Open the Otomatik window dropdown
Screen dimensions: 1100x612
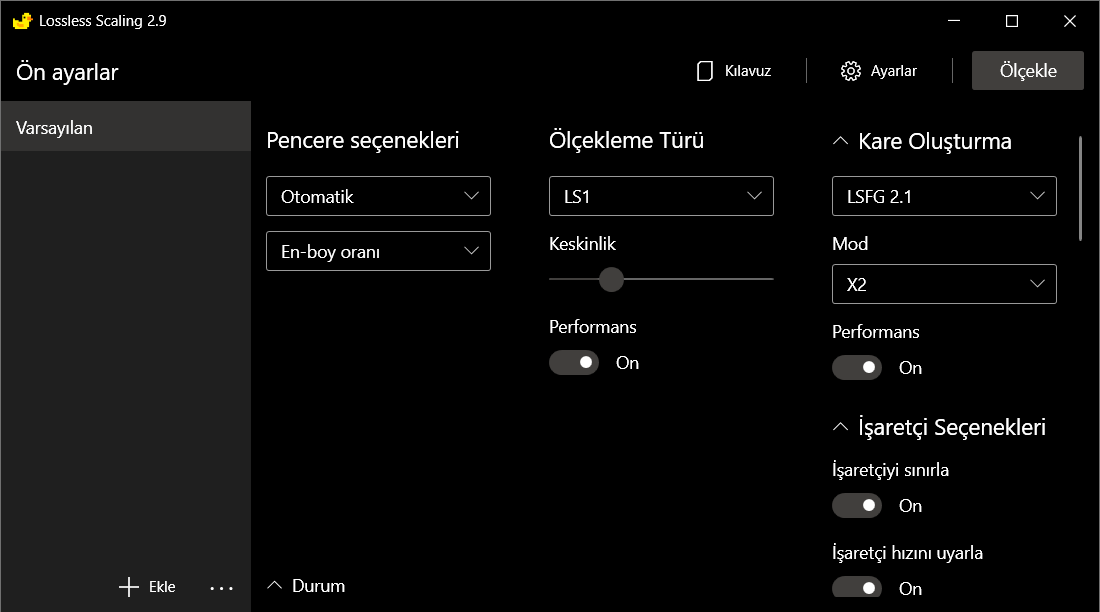(378, 196)
